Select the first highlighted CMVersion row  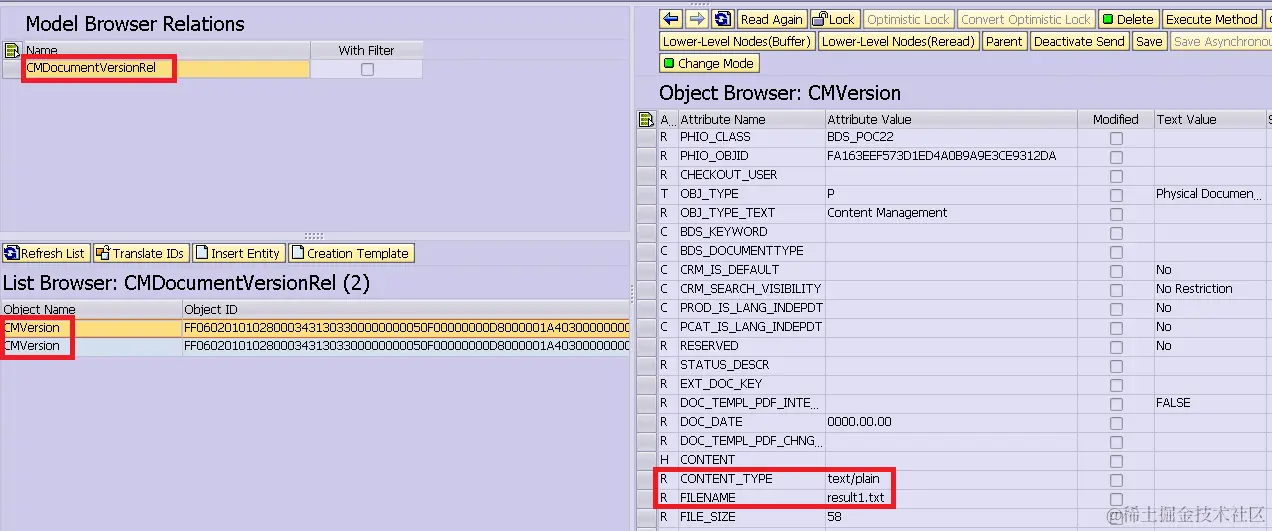click(x=316, y=327)
